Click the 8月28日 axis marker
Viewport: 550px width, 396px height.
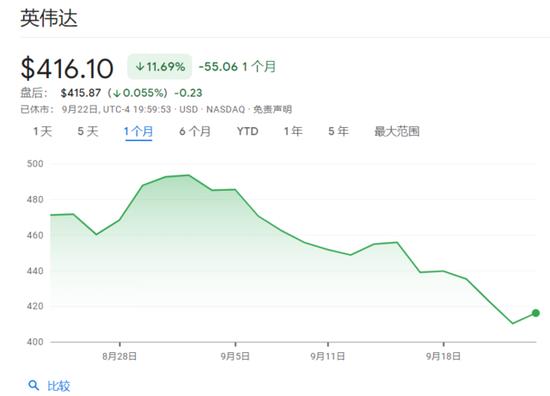(119, 356)
